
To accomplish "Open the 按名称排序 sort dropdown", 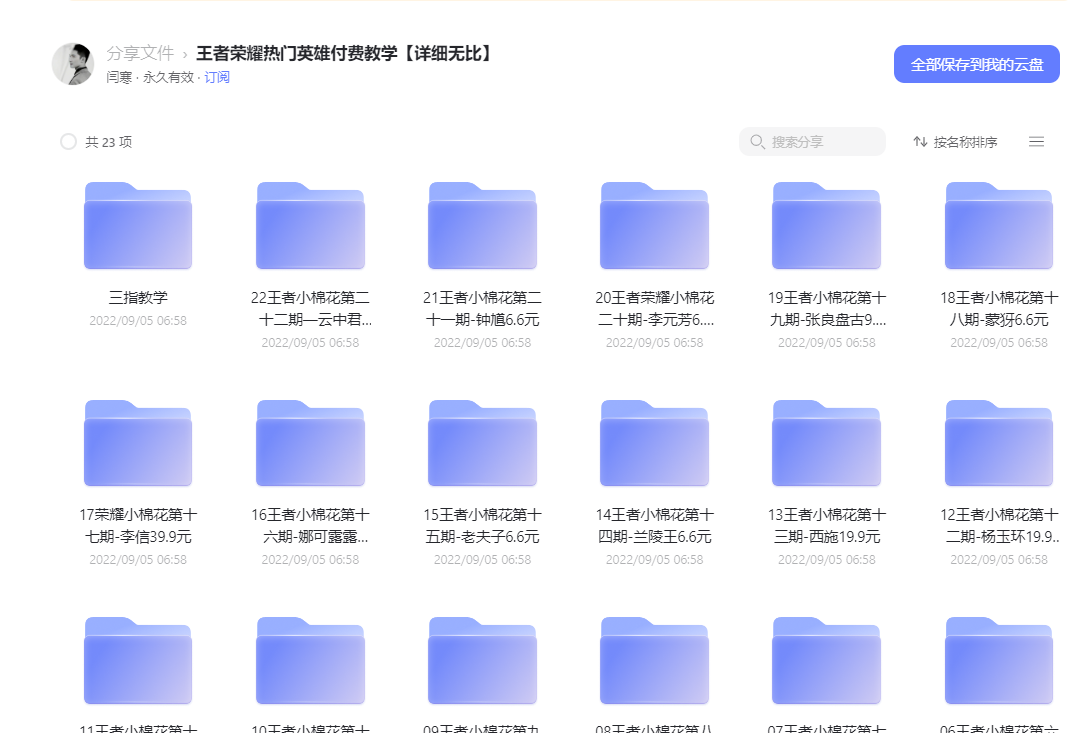I will pos(955,142).
